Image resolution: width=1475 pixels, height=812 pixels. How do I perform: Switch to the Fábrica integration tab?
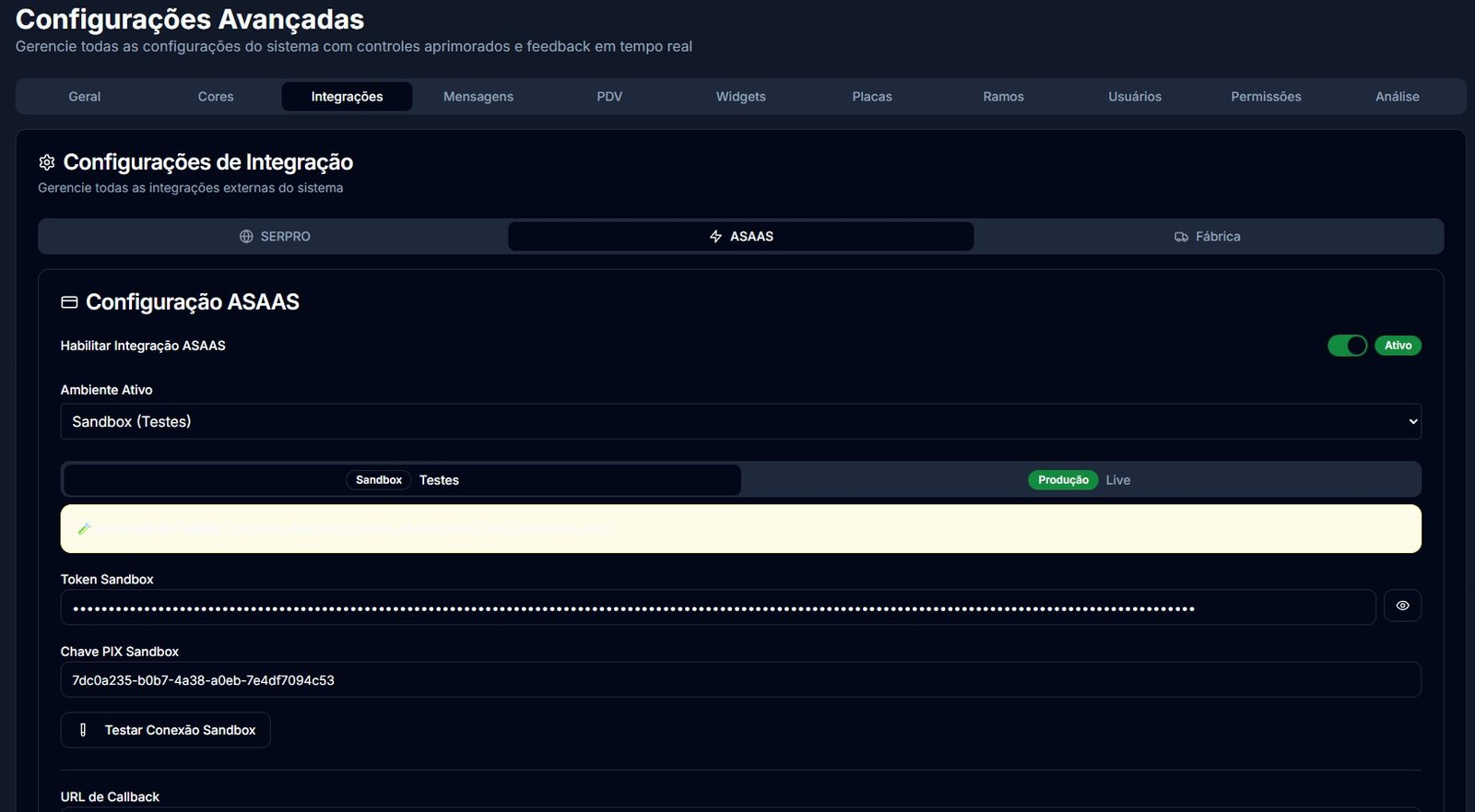(x=1208, y=237)
